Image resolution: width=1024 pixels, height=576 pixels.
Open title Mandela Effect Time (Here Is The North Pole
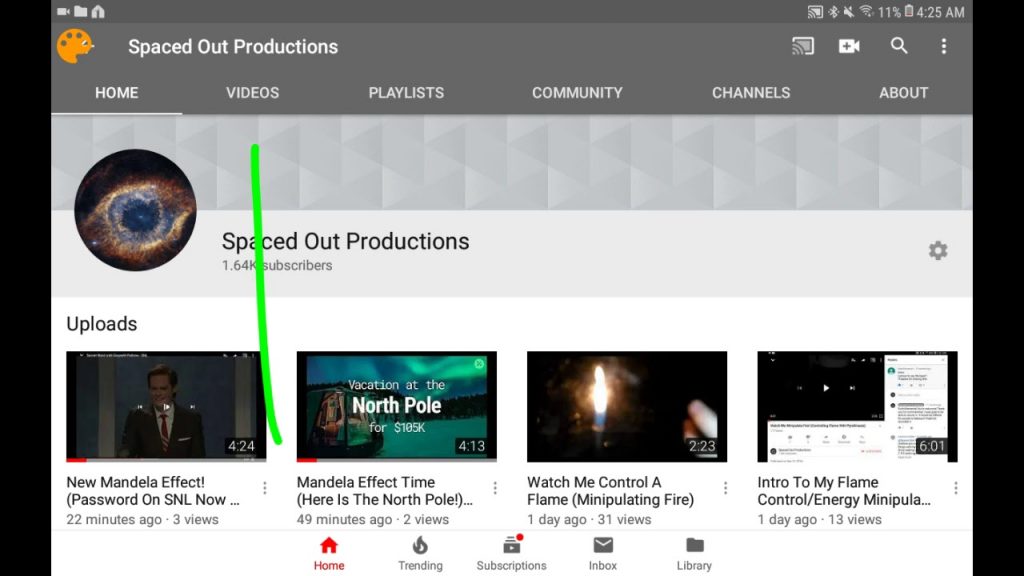pyautogui.click(x=385, y=490)
